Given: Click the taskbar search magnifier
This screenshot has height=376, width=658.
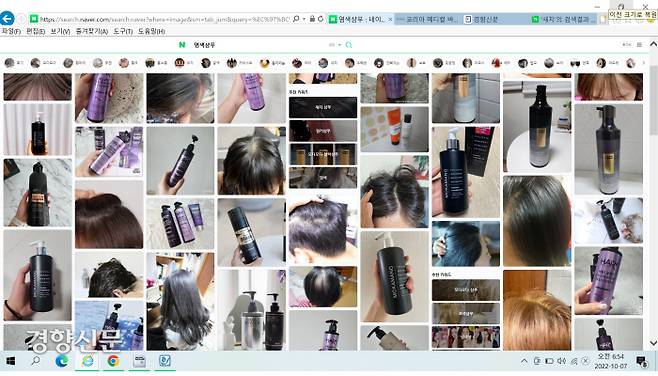Looking at the screenshot, I should tap(36, 361).
